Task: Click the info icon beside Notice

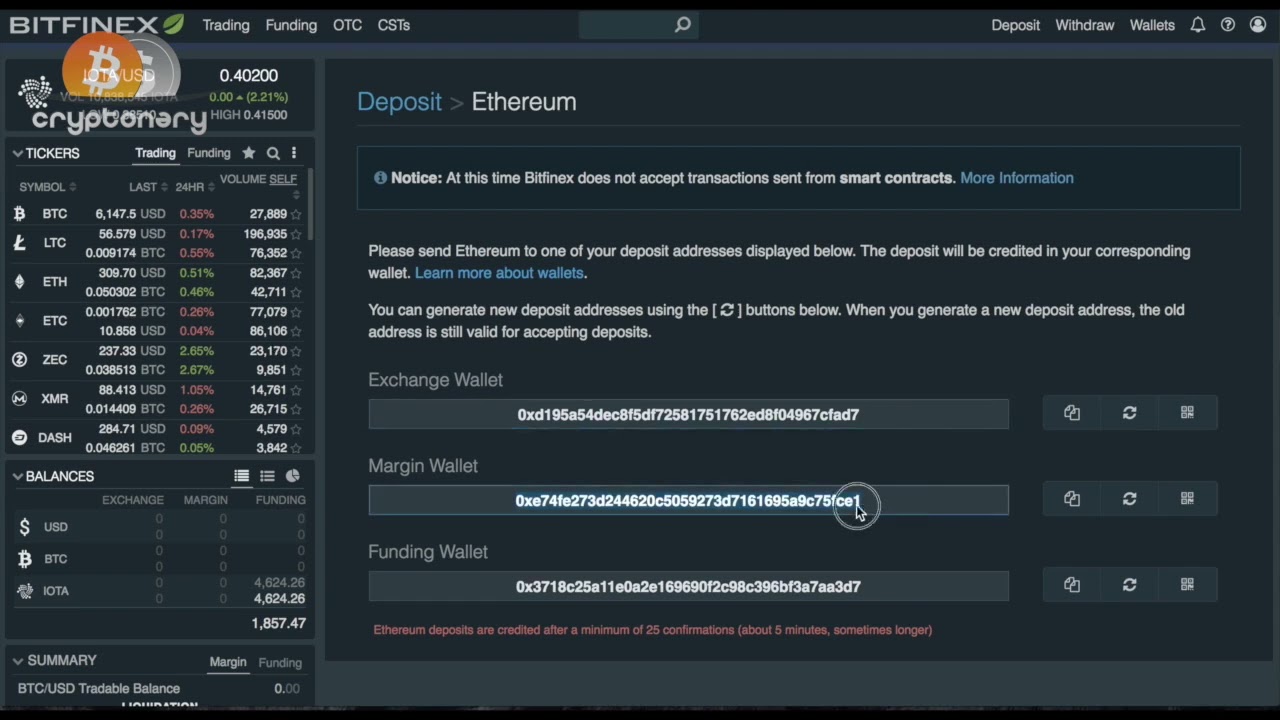Action: pos(380,178)
